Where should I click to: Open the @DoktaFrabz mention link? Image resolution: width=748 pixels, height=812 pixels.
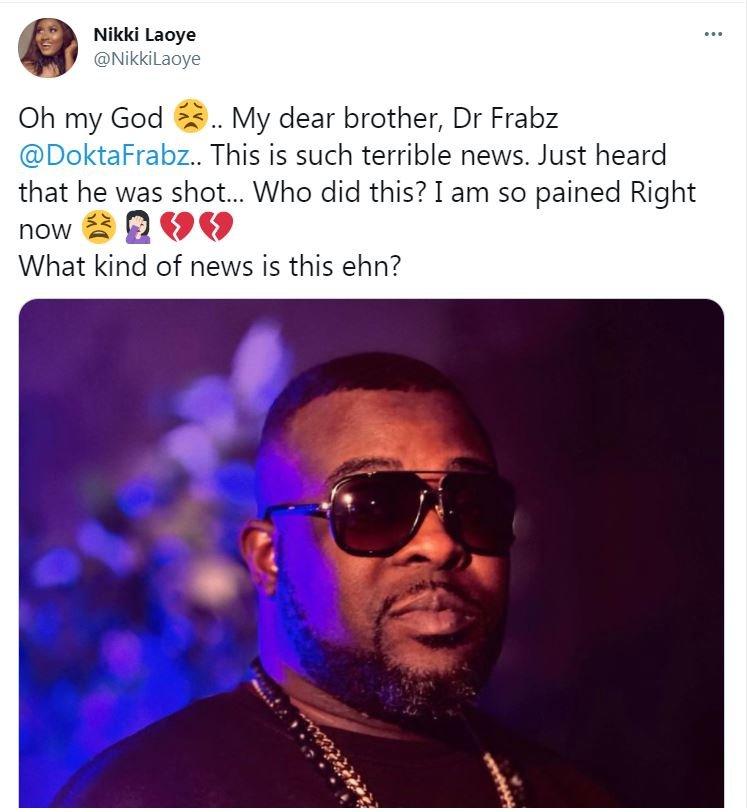coord(97,156)
